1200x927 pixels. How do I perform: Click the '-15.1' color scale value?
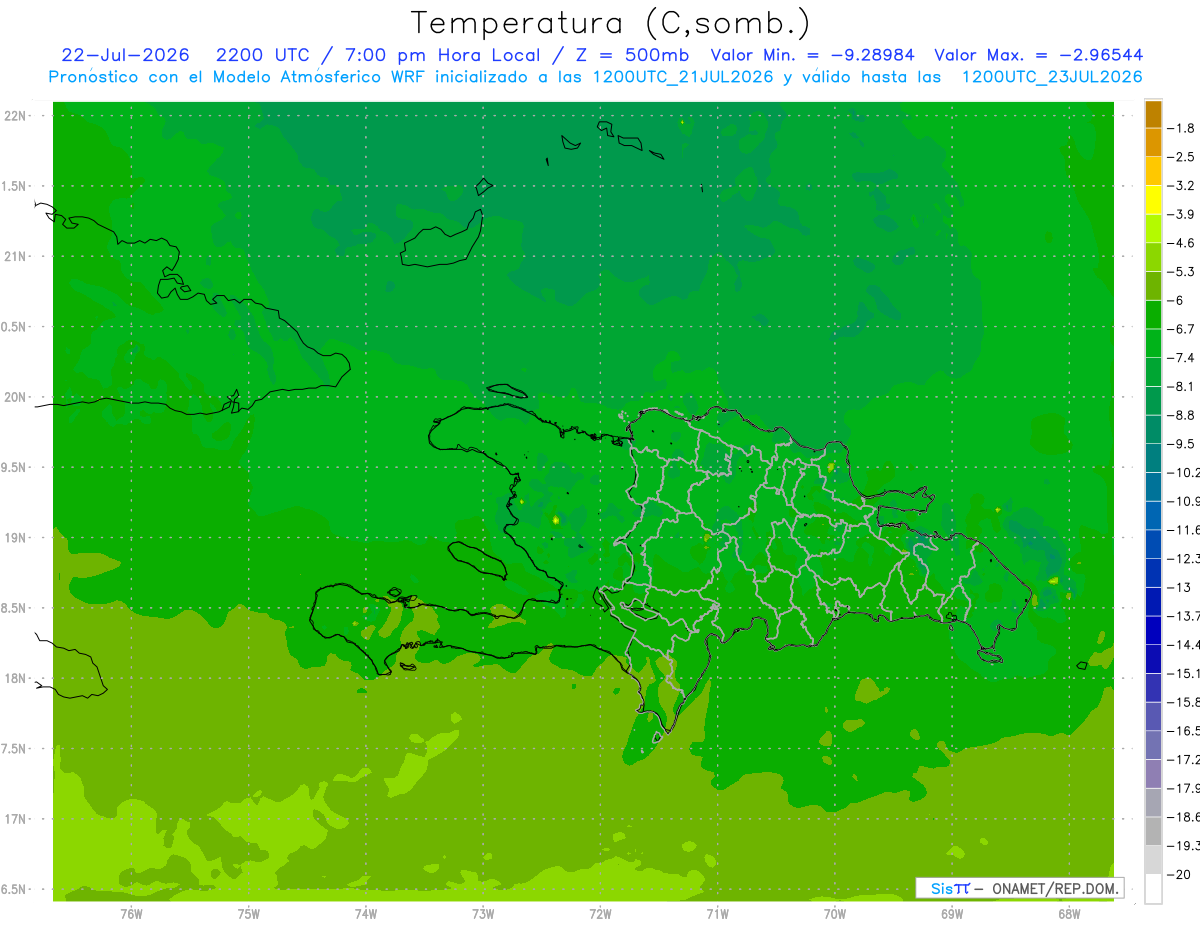[x=1183, y=673]
